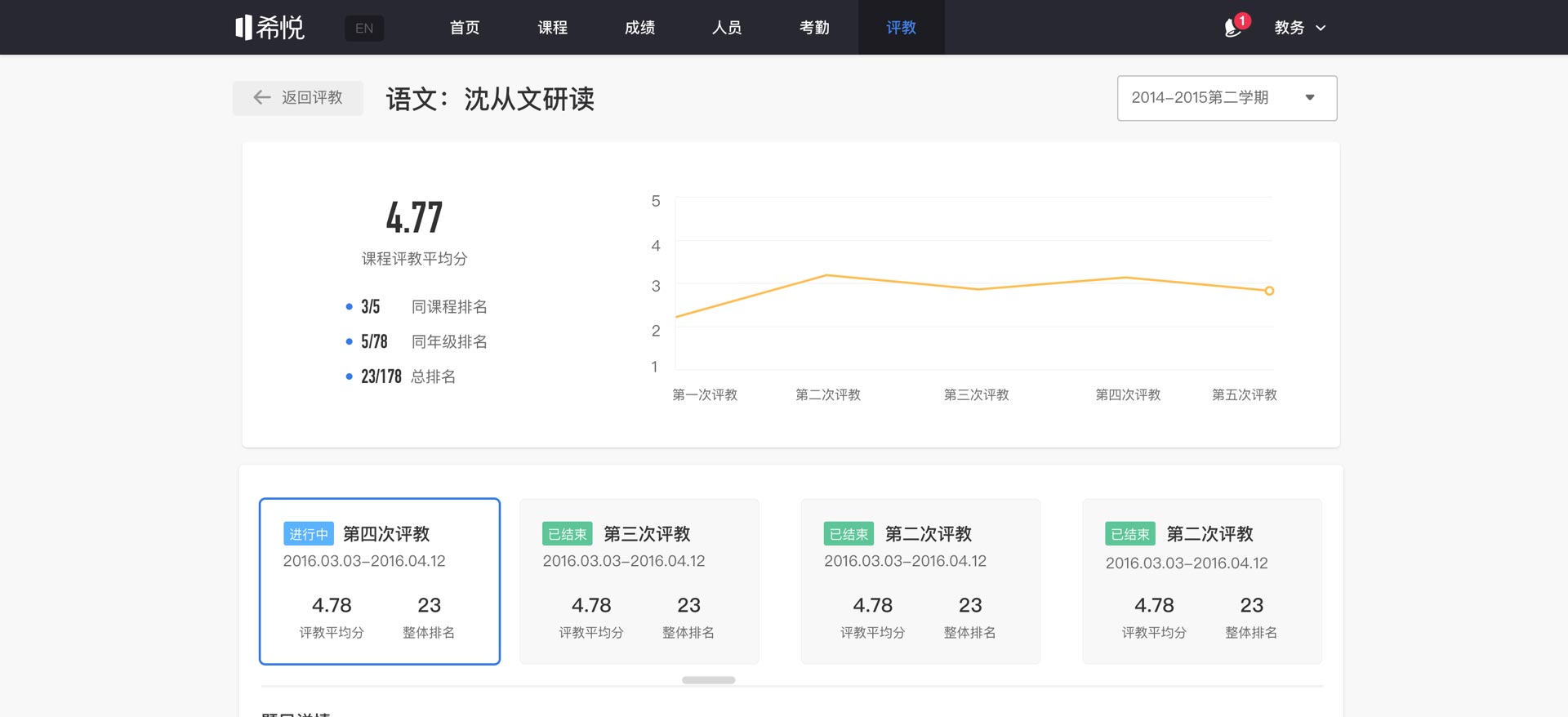This screenshot has width=1568, height=717.
Task: Select the 第四次评教 in-progress card
Action: click(380, 581)
